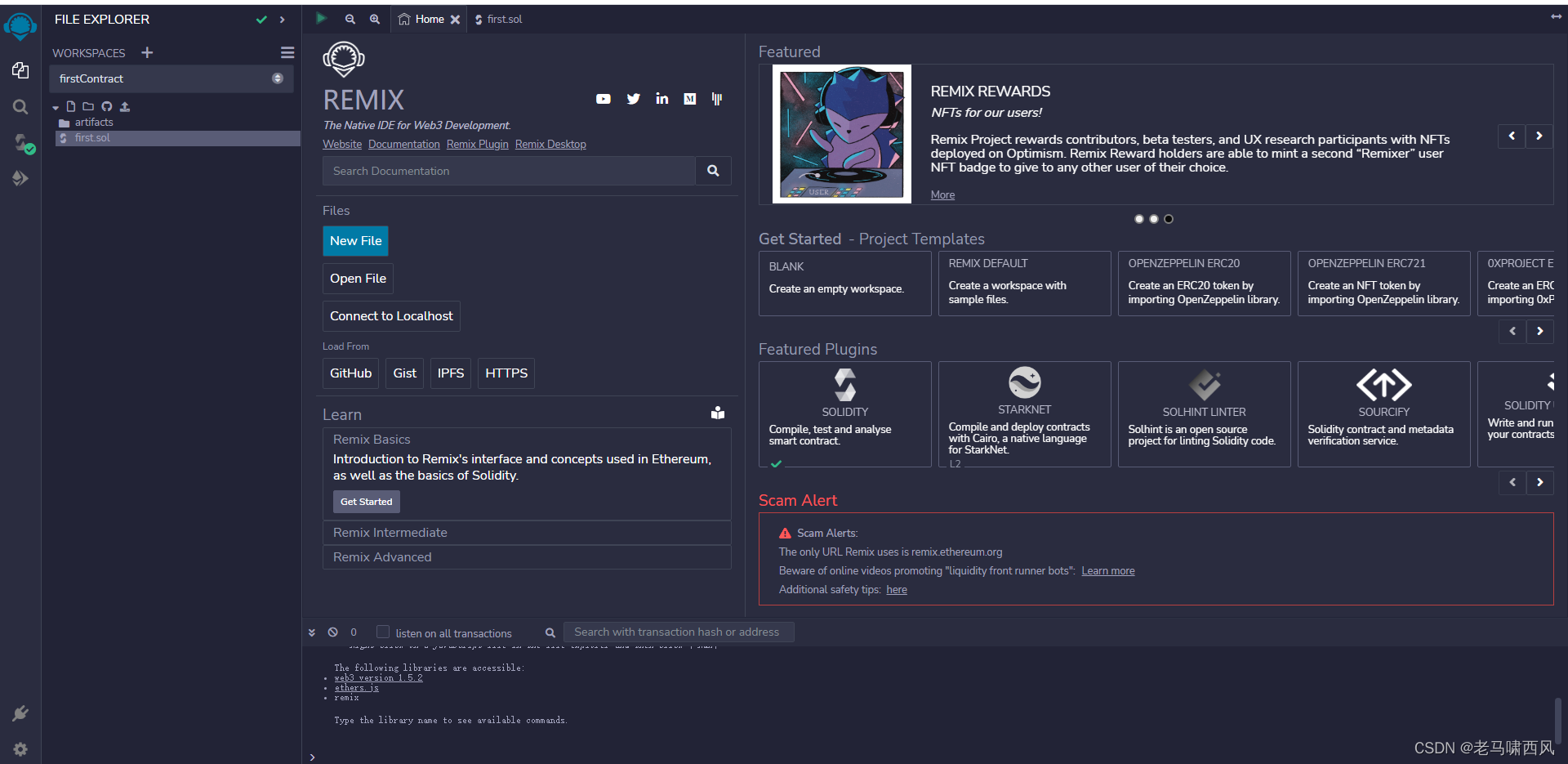This screenshot has height=764, width=1568.
Task: Open Remix LinkedIn icon
Action: [x=662, y=99]
